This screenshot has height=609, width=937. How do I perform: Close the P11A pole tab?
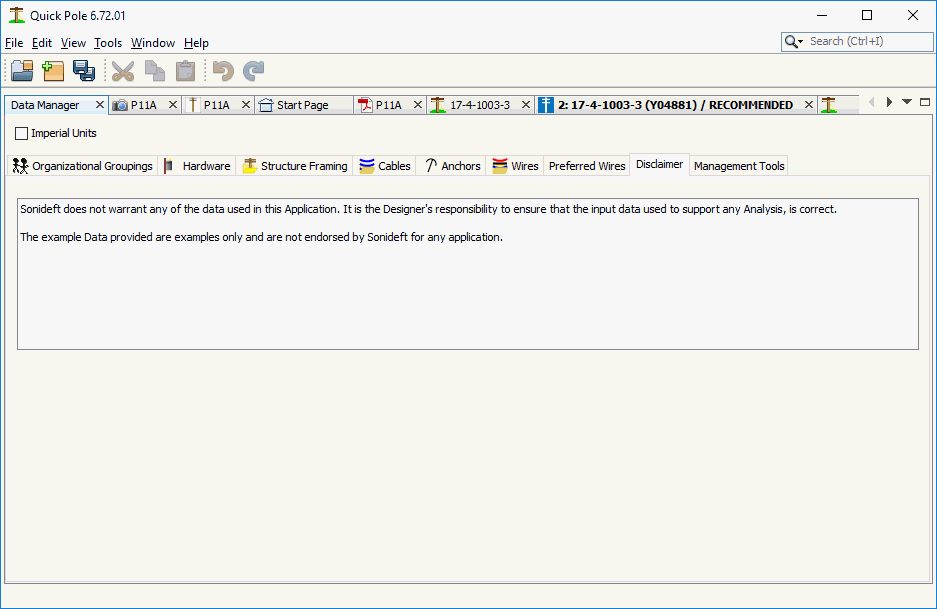coord(246,105)
